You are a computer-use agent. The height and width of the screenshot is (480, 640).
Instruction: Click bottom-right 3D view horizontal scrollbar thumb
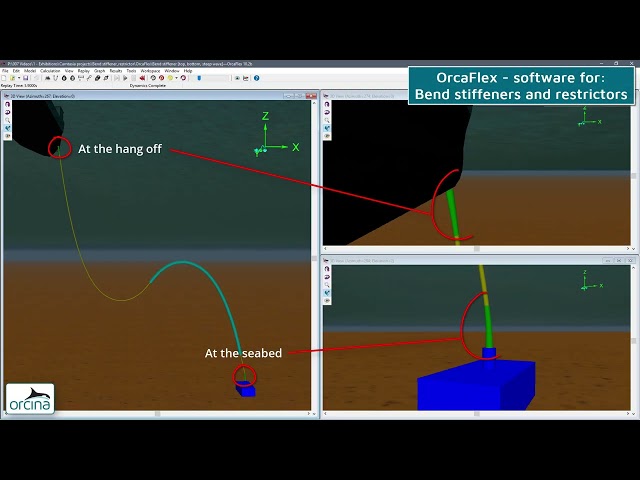(x=476, y=413)
